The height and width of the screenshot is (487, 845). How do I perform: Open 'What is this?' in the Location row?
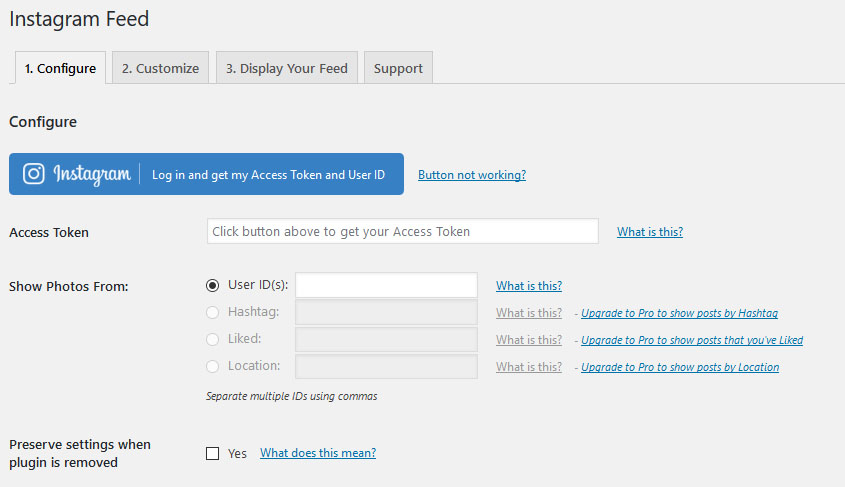click(529, 366)
